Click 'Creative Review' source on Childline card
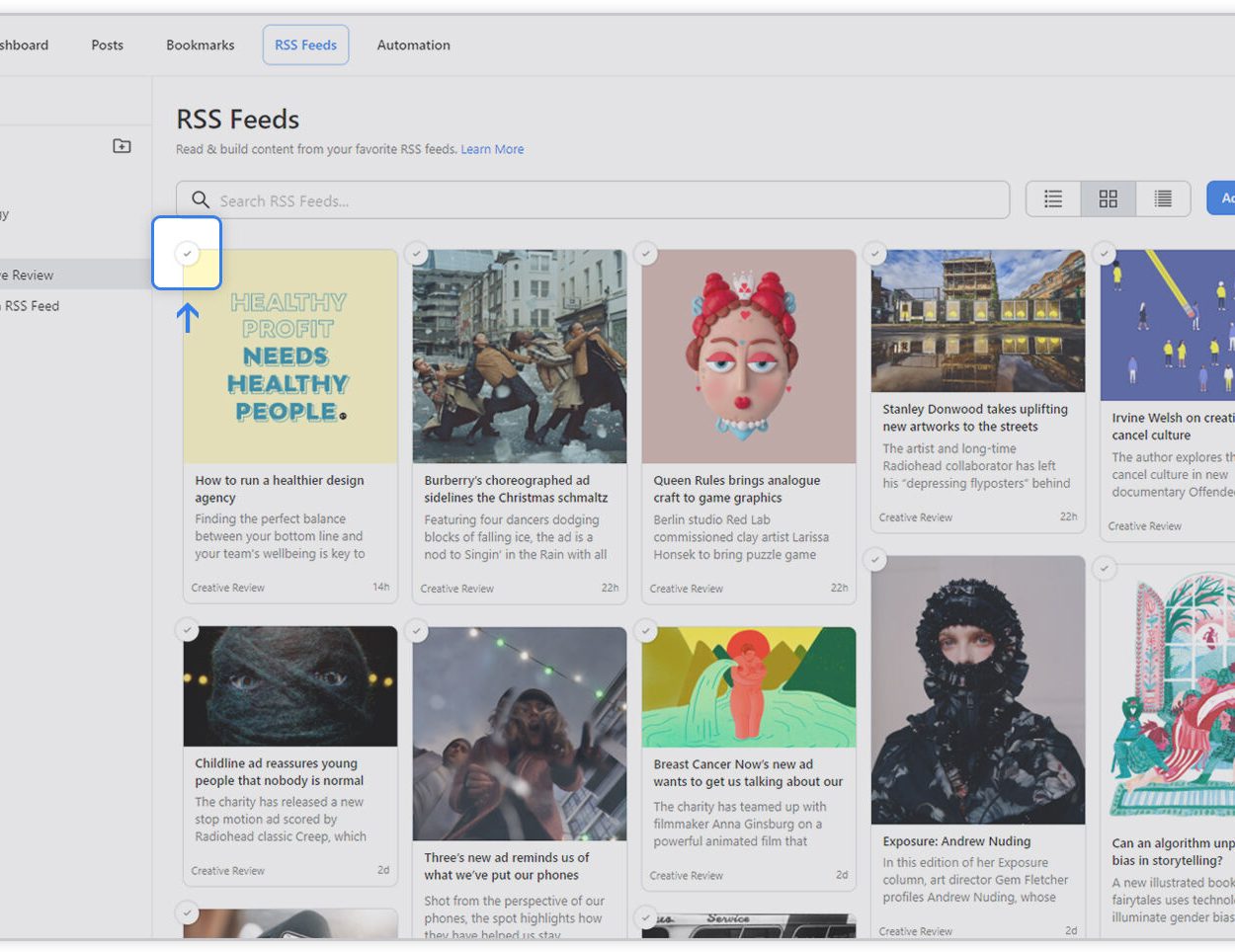Viewport: 1235px width, 952px height. click(227, 871)
